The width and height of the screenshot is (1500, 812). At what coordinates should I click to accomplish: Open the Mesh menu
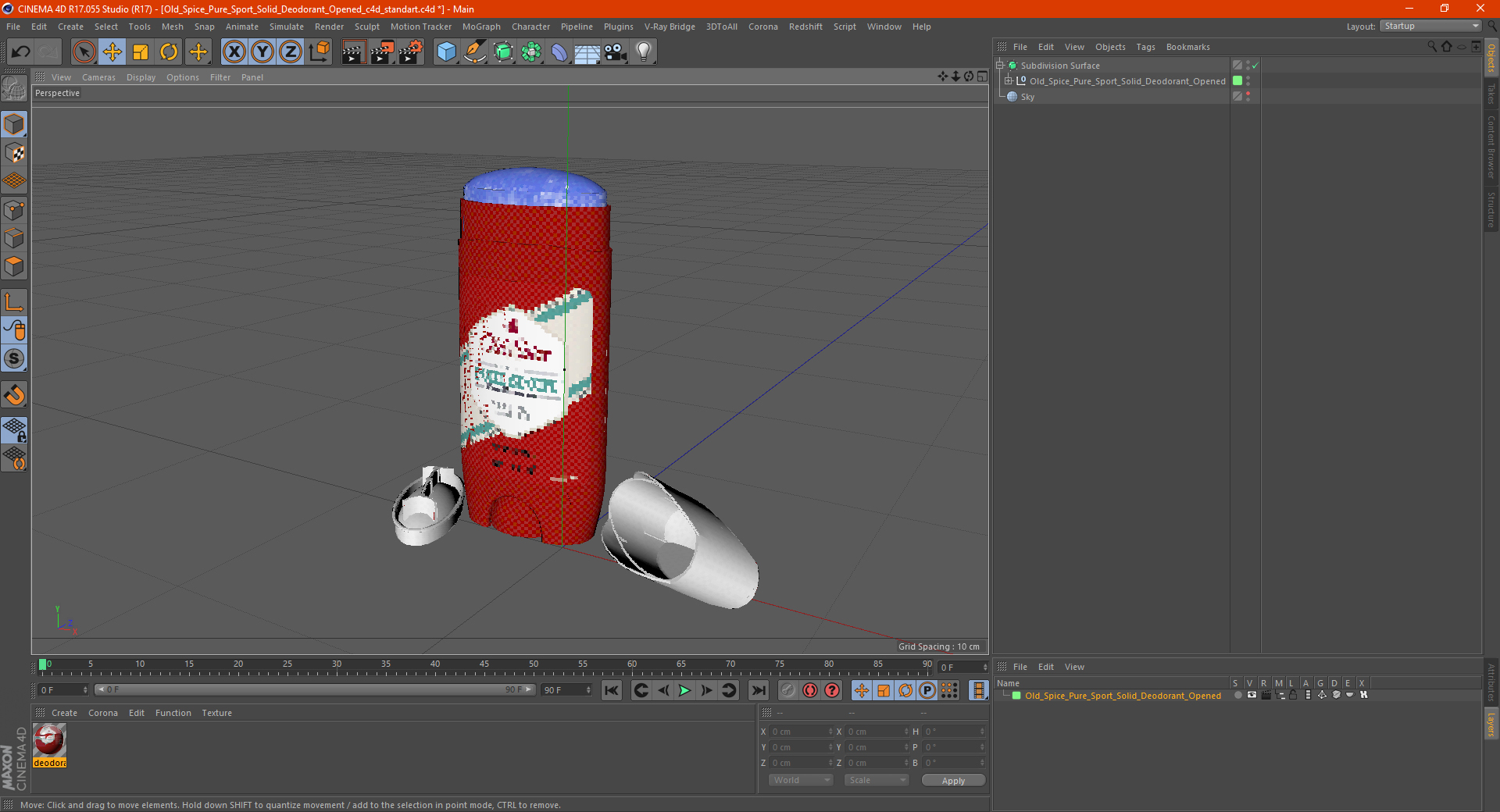[172, 27]
